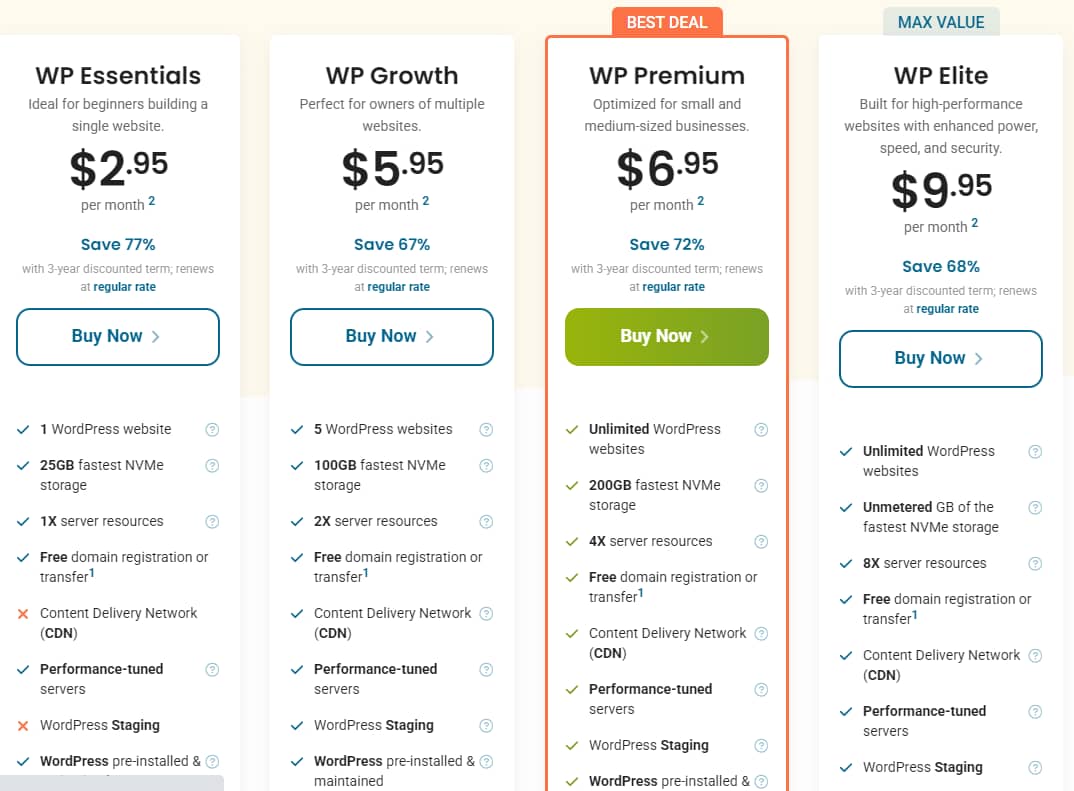
Task: Click help icon beside 1 WordPress website
Action: [x=212, y=430]
